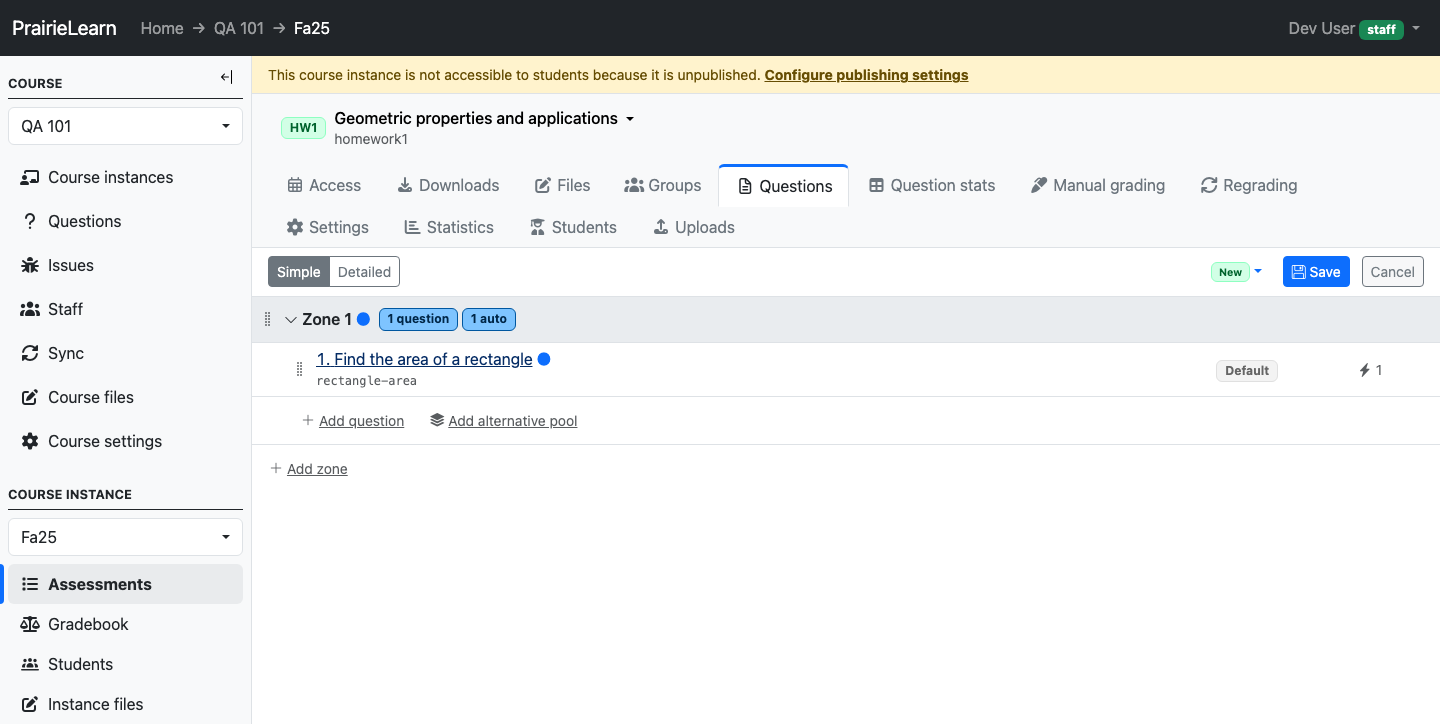
Task: Click the Zone 1 drag handle
Action: tap(267, 319)
